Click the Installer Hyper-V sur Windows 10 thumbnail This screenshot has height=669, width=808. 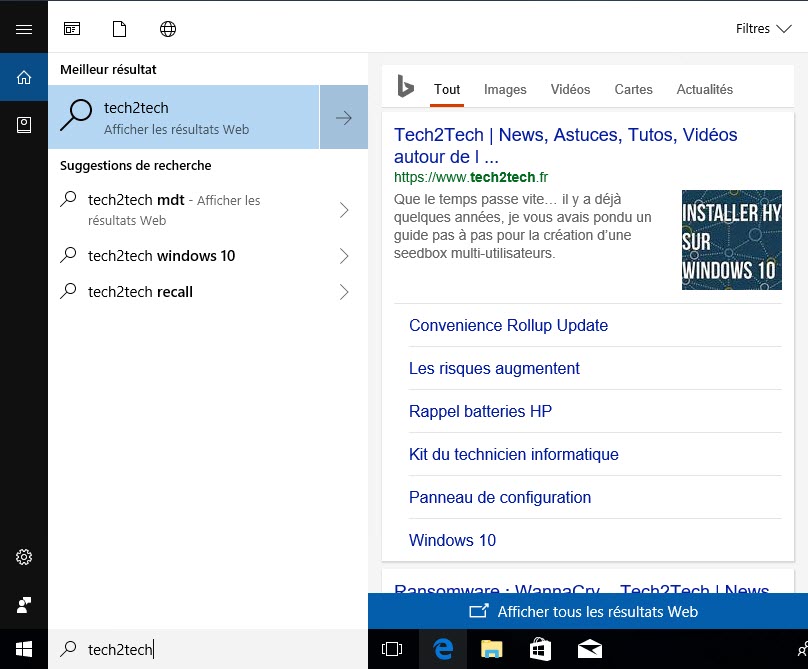coord(732,240)
